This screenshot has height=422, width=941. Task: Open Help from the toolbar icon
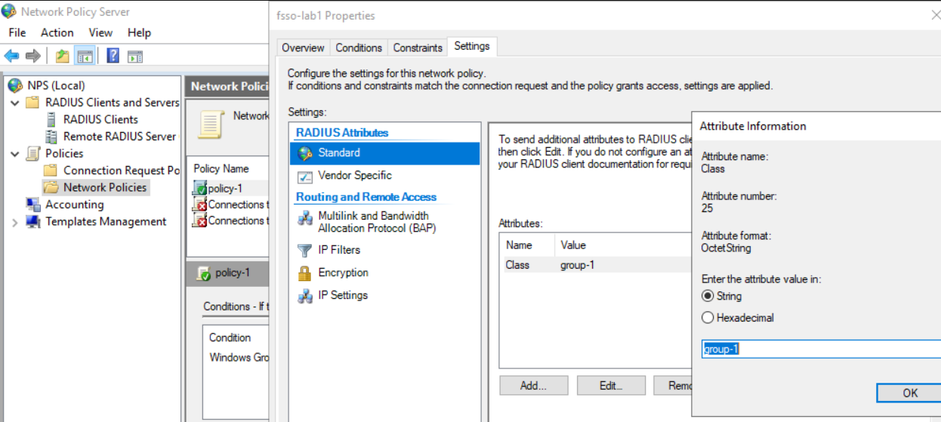click(x=113, y=56)
